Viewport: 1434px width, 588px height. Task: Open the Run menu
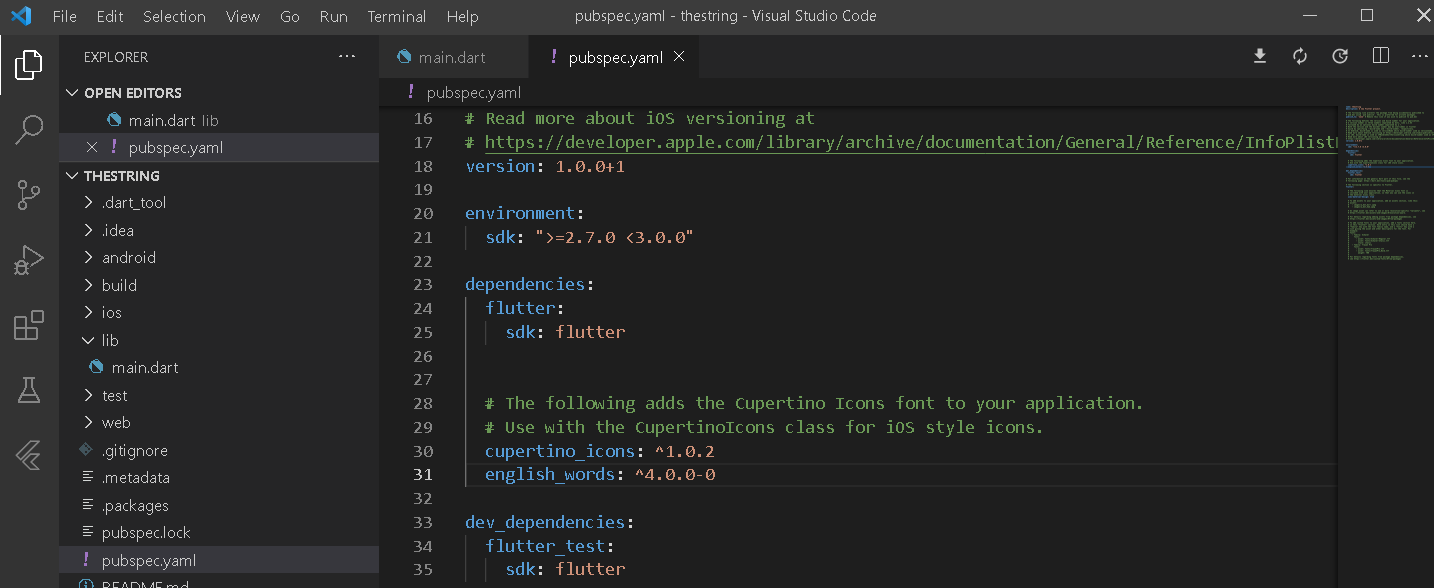coord(334,17)
